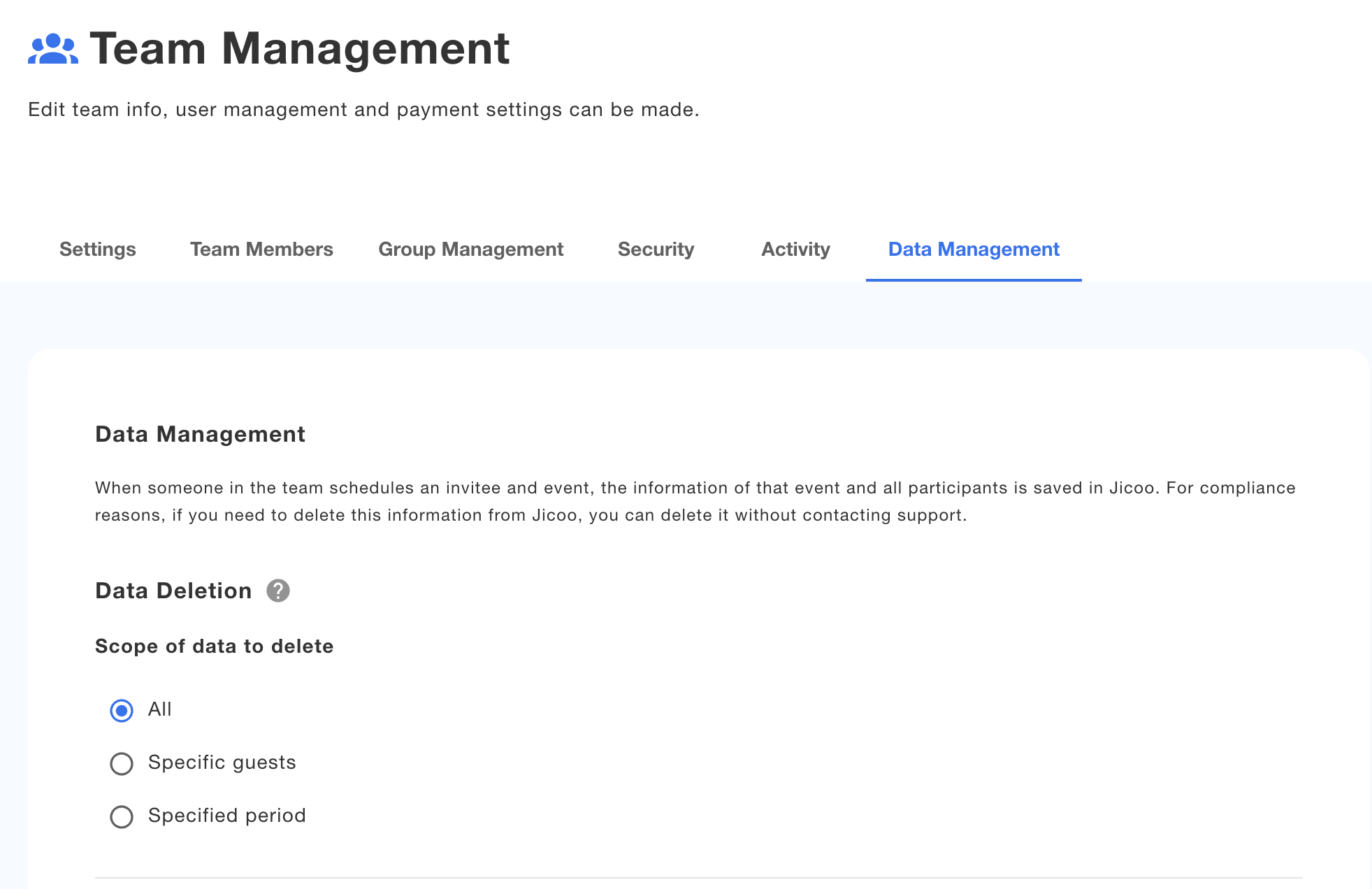
Task: Click the Data Management section heading
Action: pyautogui.click(x=200, y=434)
